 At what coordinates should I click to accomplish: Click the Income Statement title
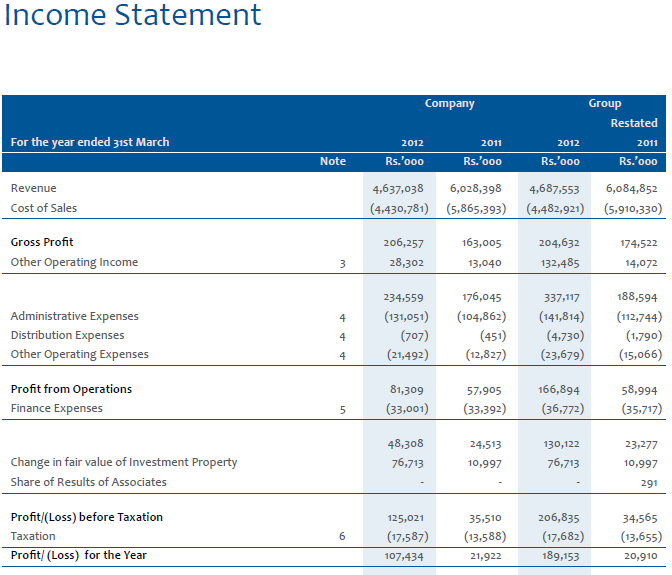[x=133, y=16]
